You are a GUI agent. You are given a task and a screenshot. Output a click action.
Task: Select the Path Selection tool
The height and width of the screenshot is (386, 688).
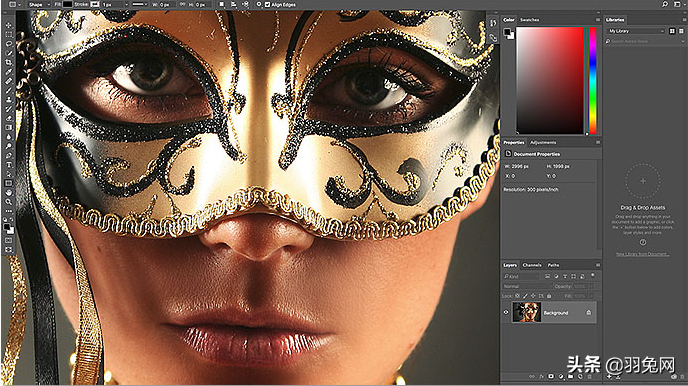pyautogui.click(x=8, y=174)
